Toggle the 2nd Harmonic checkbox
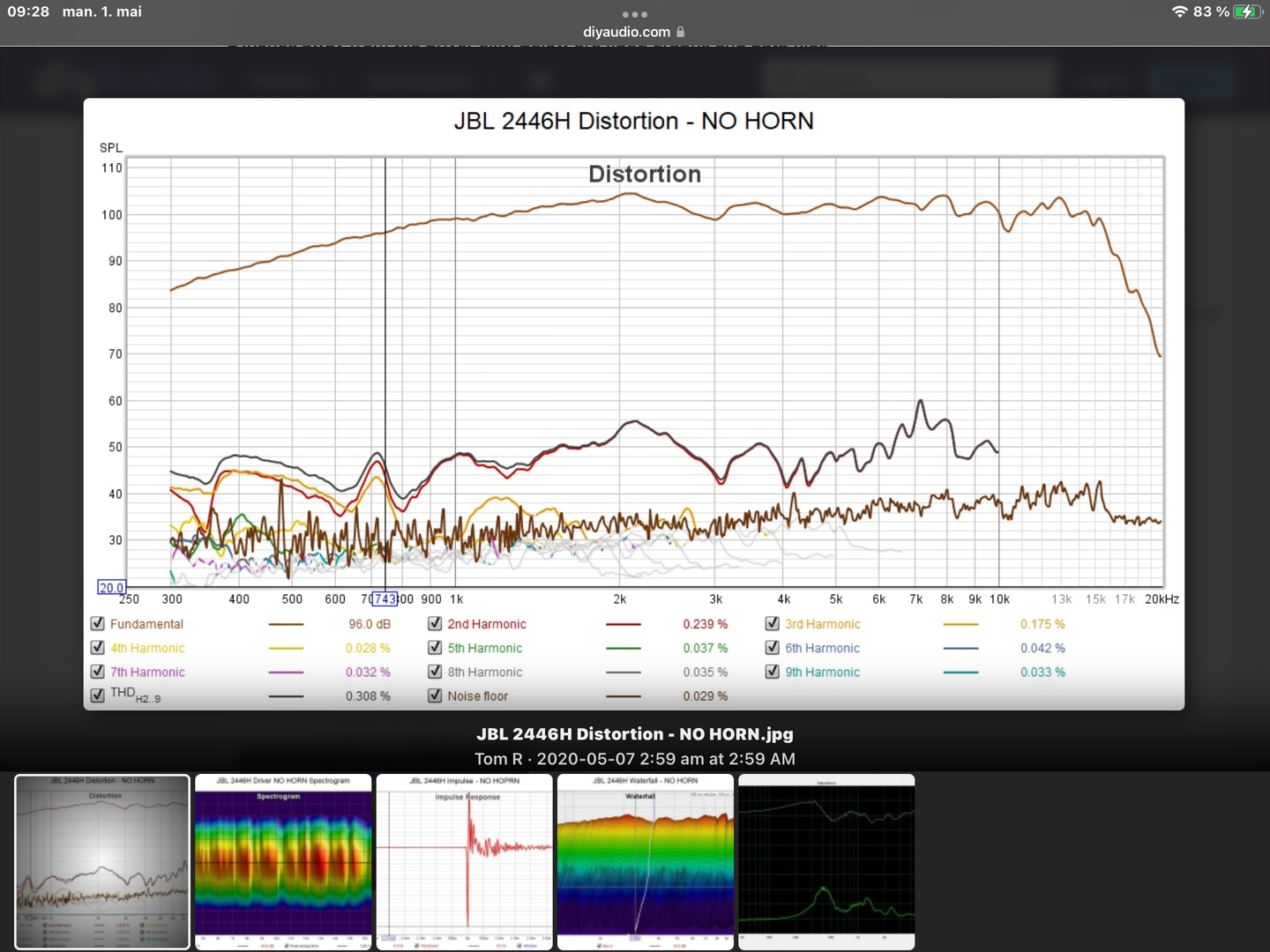This screenshot has width=1270, height=952. pos(435,623)
